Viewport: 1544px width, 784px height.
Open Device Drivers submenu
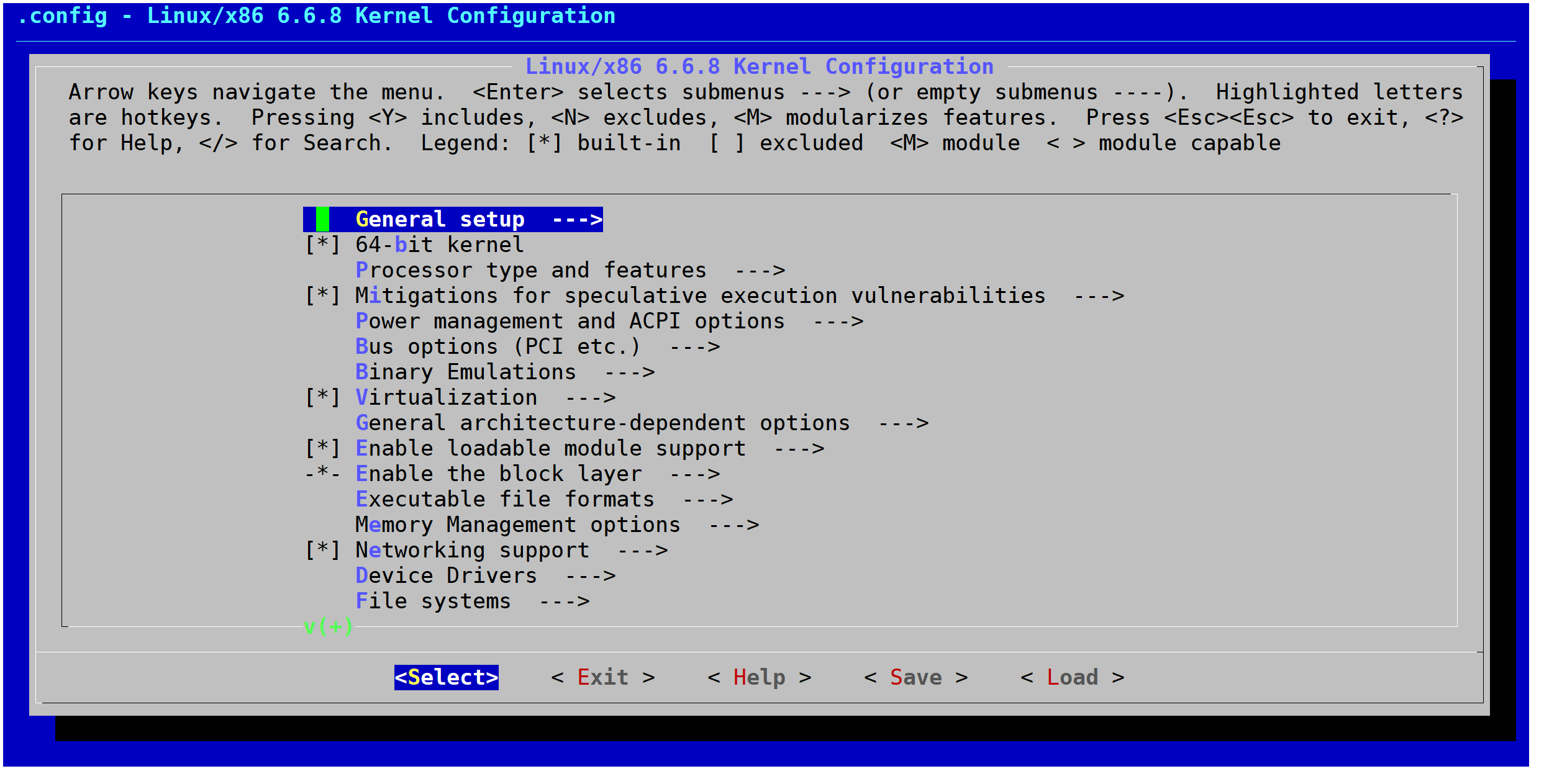486,575
